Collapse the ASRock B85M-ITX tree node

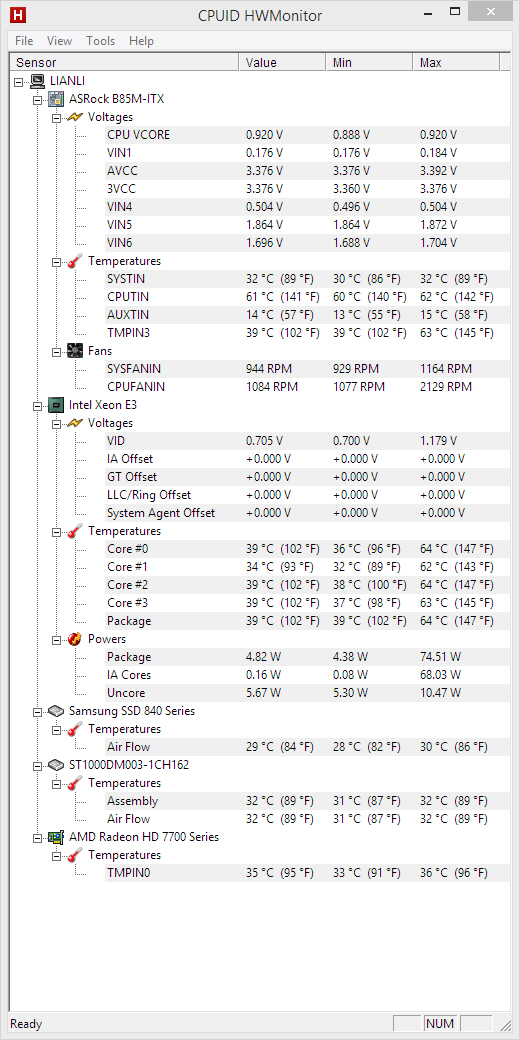(37, 99)
